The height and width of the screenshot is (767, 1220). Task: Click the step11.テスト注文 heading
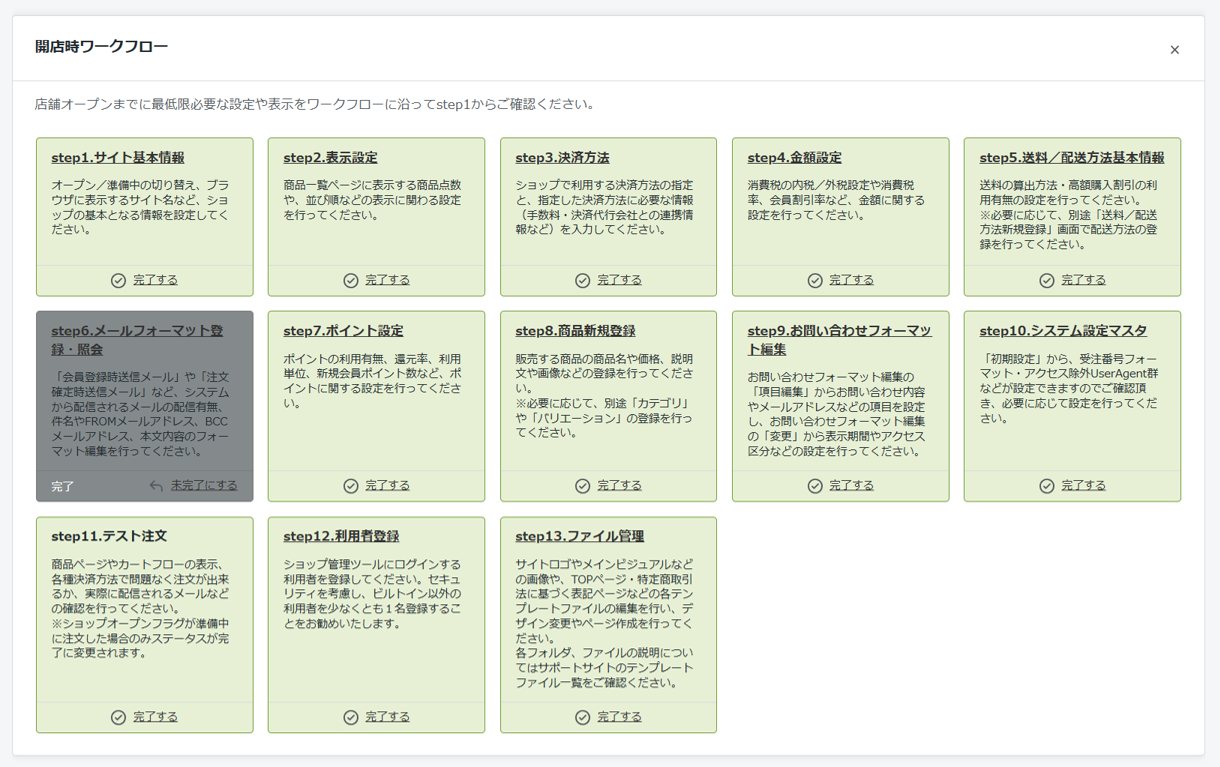tap(109, 537)
